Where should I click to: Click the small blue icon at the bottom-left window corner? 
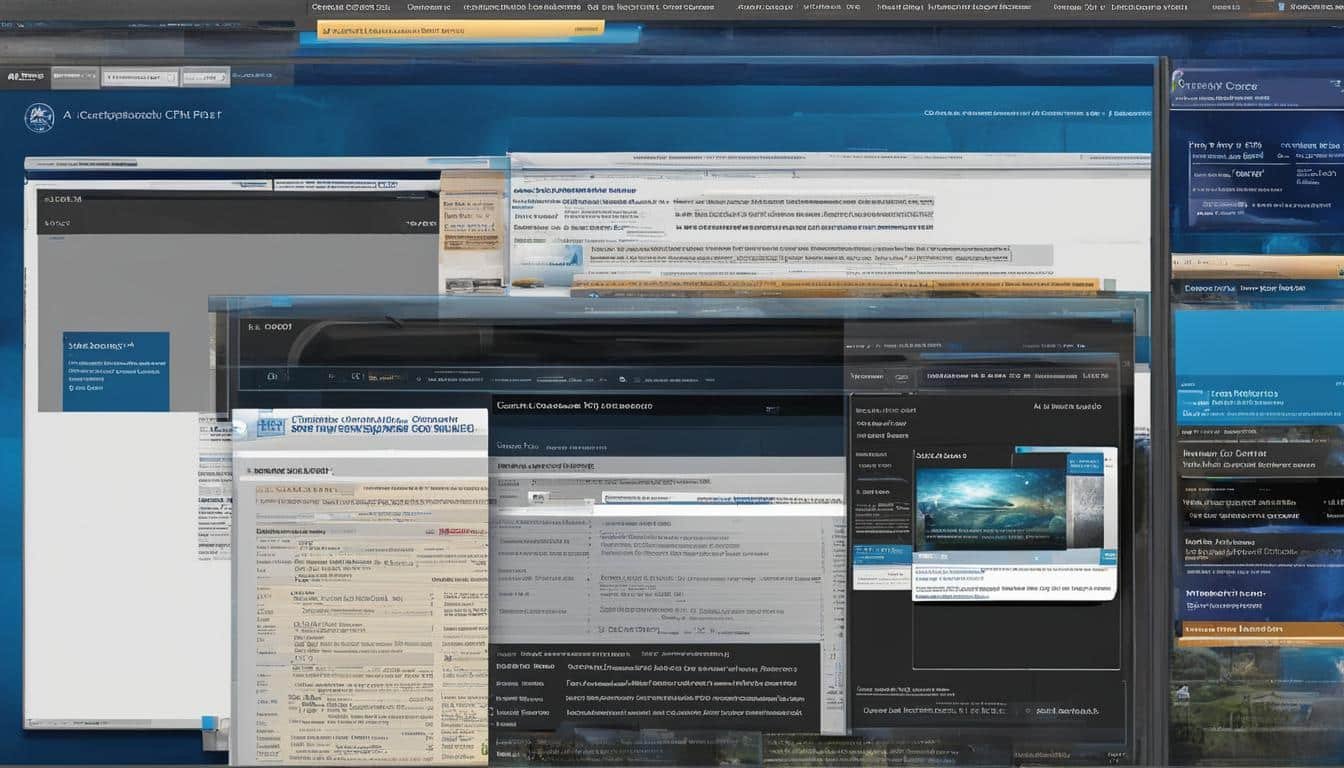click(x=207, y=722)
